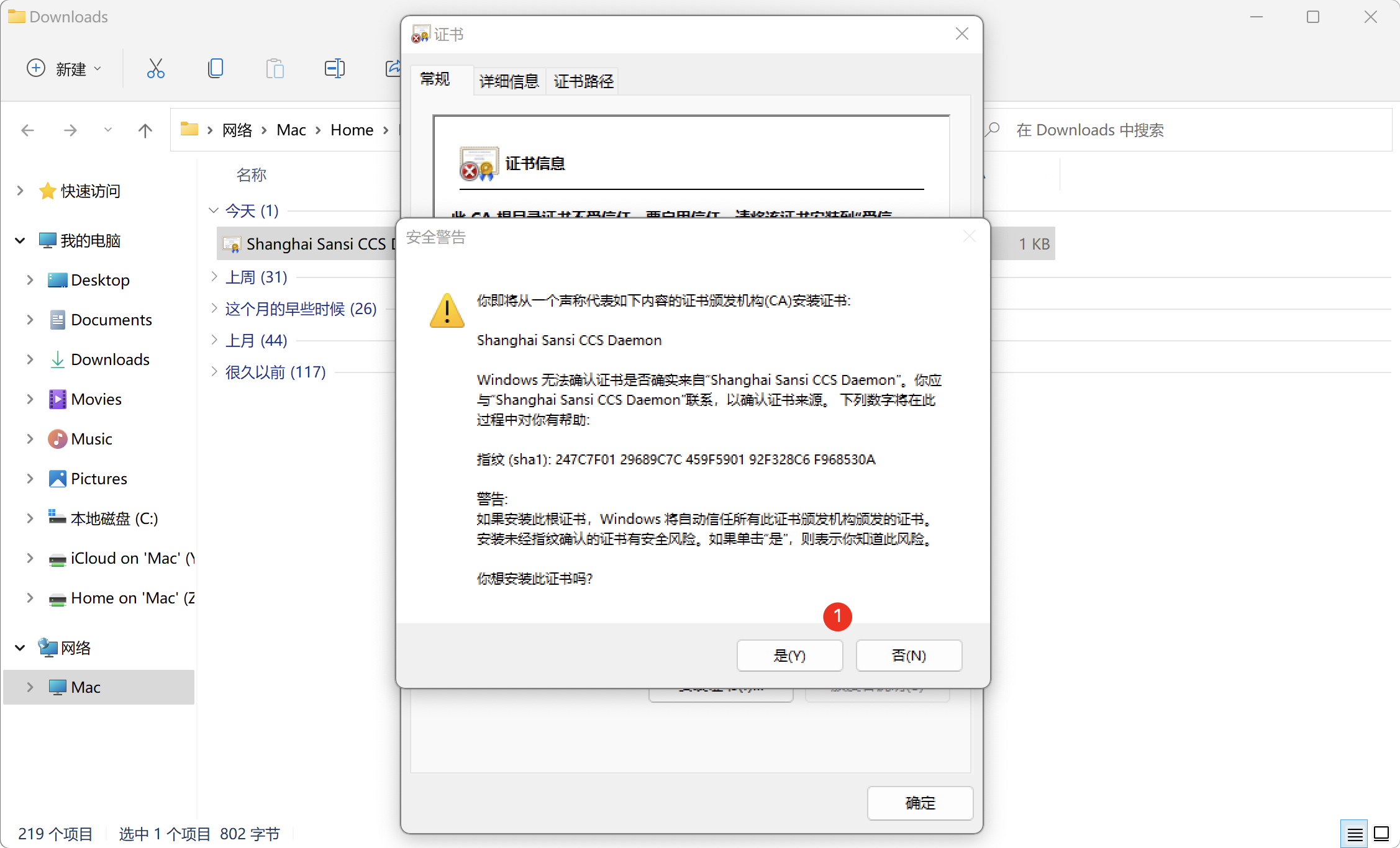Image resolution: width=1400 pixels, height=848 pixels.
Task: Click Yes (是) to install the certificate
Action: [x=789, y=656]
